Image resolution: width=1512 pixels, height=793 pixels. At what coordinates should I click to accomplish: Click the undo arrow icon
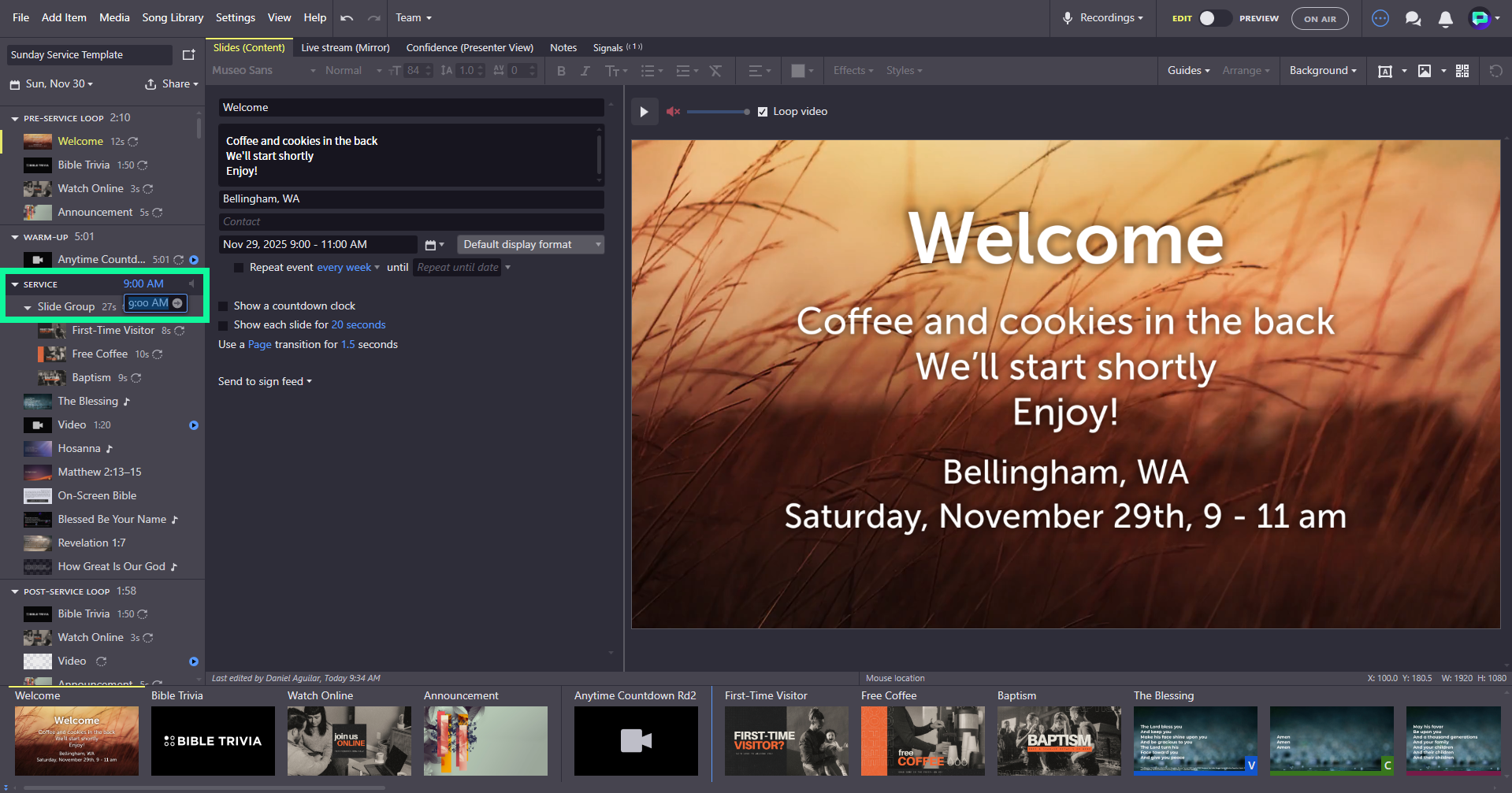(x=347, y=18)
